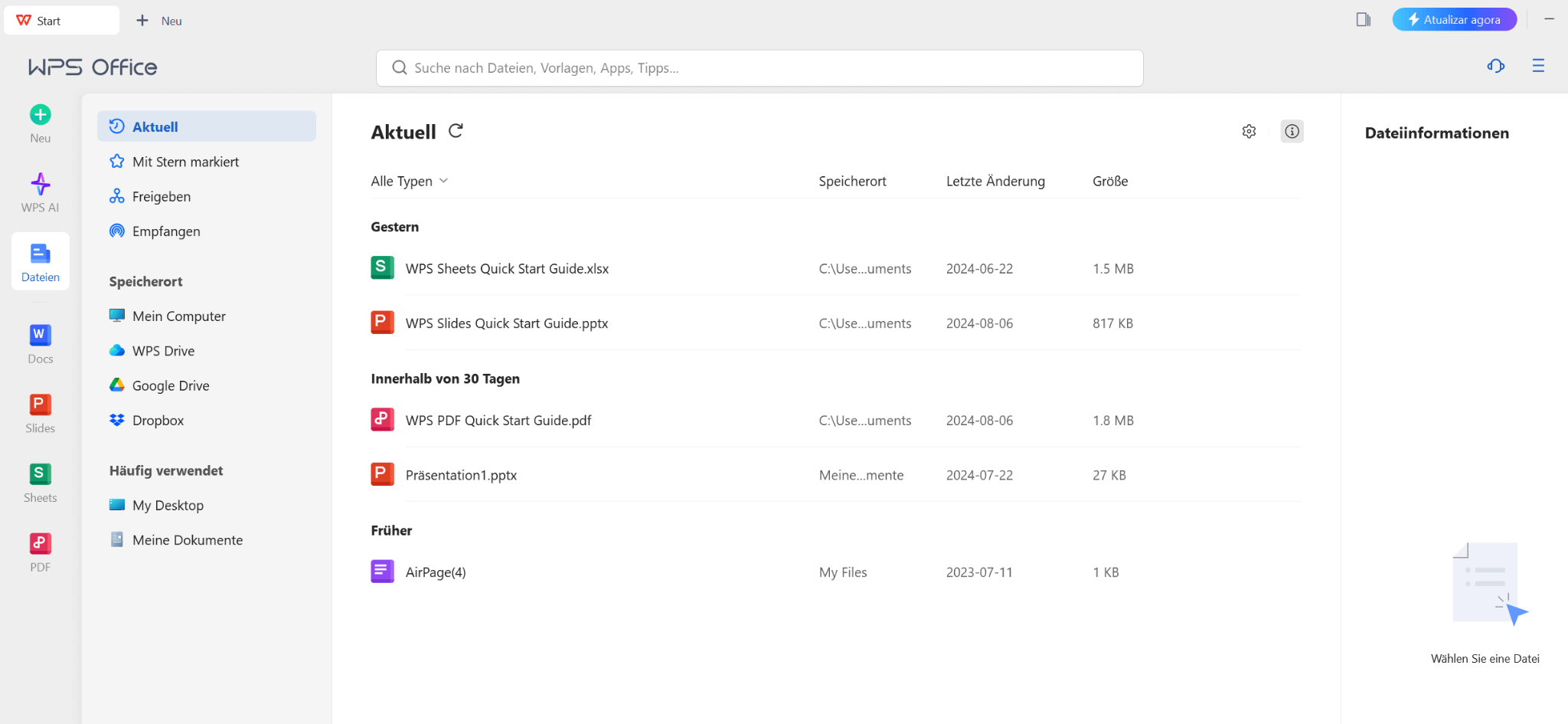The height and width of the screenshot is (724, 1568).
Task: Click the cloud sync icon
Action: [1495, 67]
